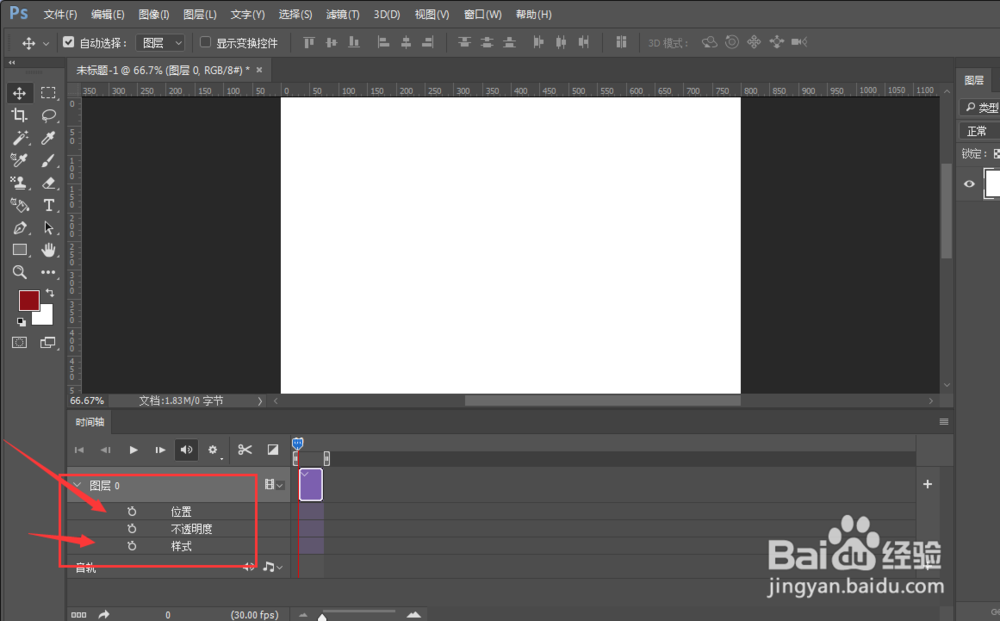Convert to frame animation button
Image resolution: width=1000 pixels, height=621 pixels.
tap(79, 615)
